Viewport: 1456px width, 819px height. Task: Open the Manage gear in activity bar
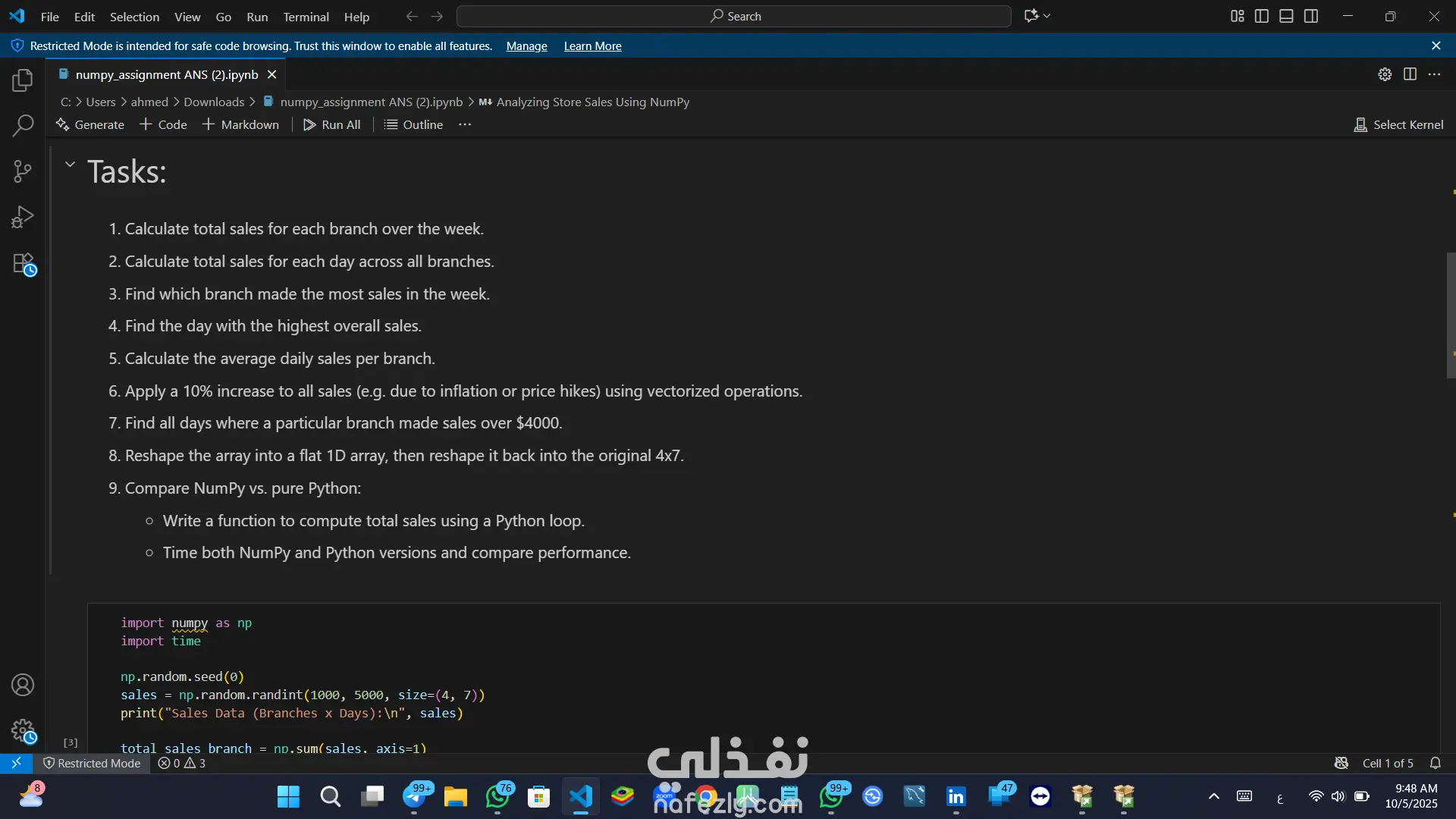pyautogui.click(x=23, y=730)
